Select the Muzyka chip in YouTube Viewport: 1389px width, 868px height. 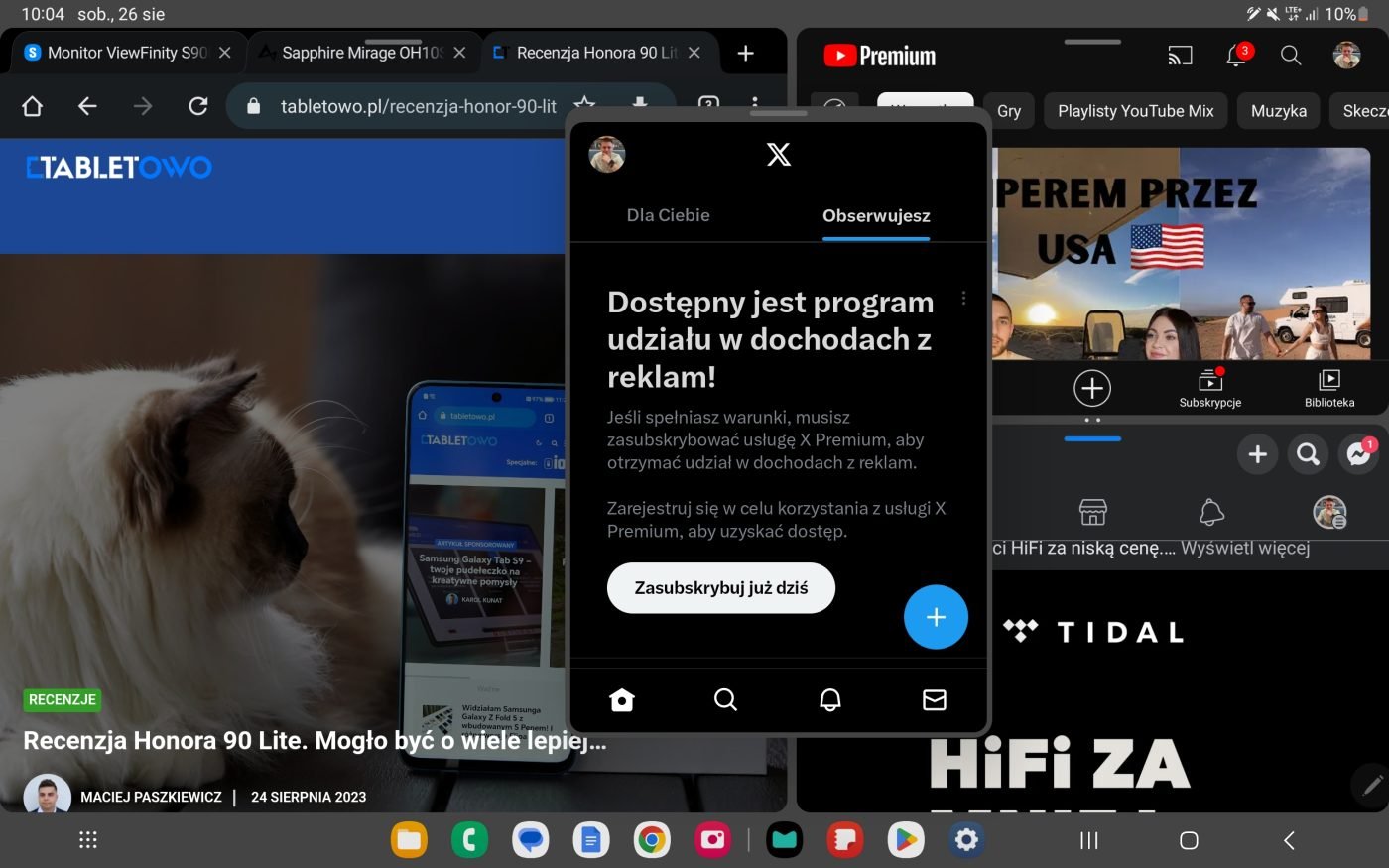coord(1279,111)
